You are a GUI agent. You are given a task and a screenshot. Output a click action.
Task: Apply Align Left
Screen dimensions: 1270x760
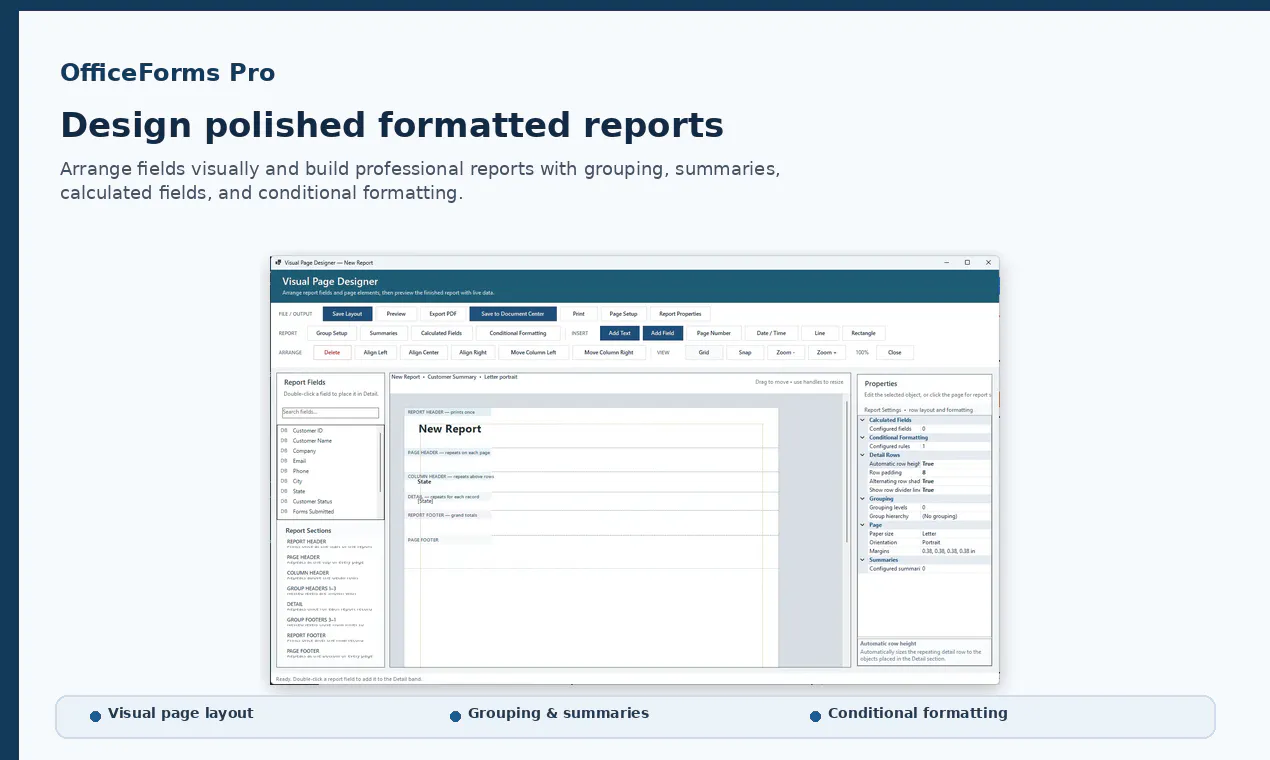pos(375,352)
